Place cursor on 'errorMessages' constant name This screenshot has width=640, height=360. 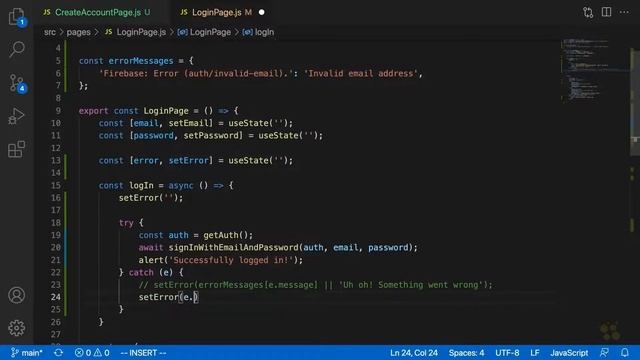141,61
